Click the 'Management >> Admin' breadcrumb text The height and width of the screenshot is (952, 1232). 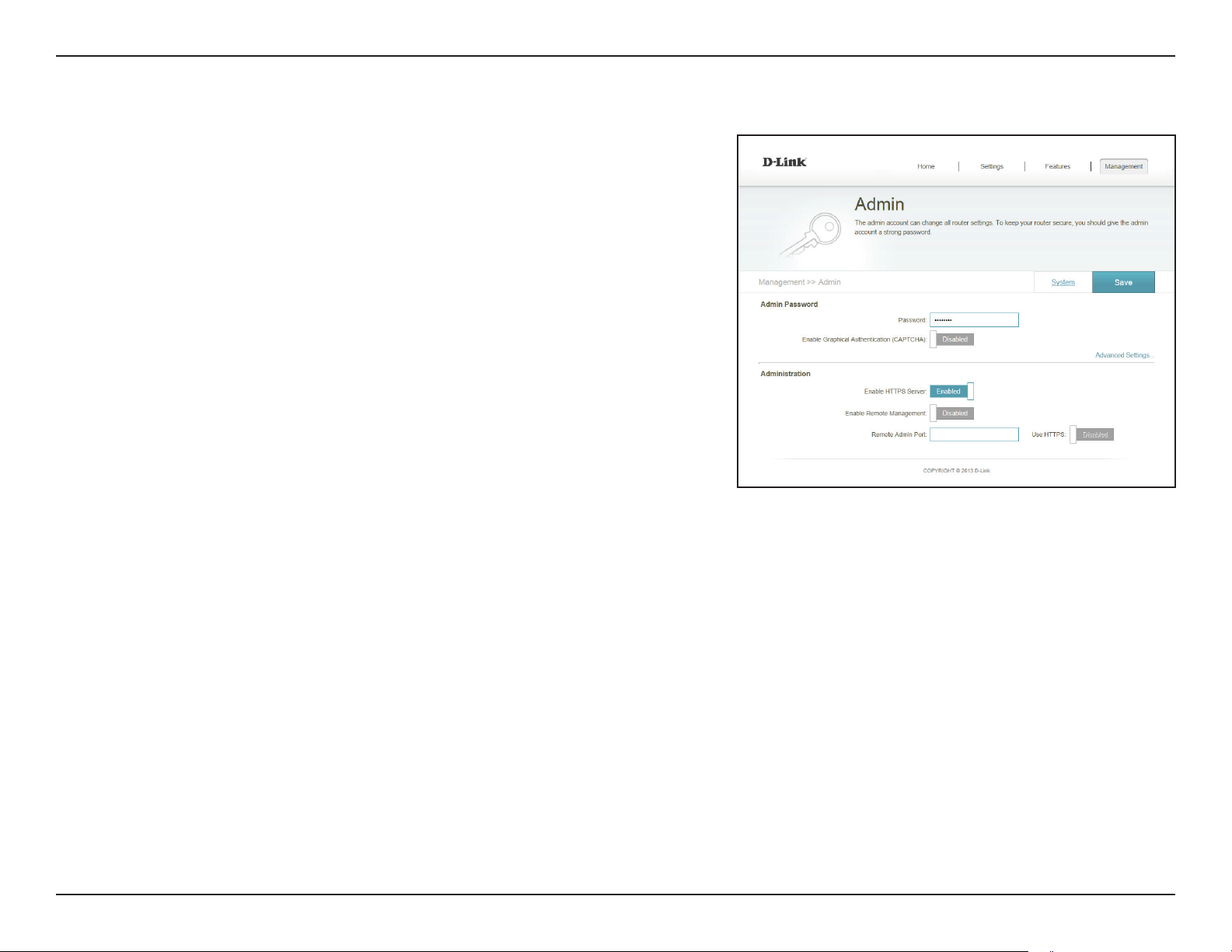click(799, 282)
